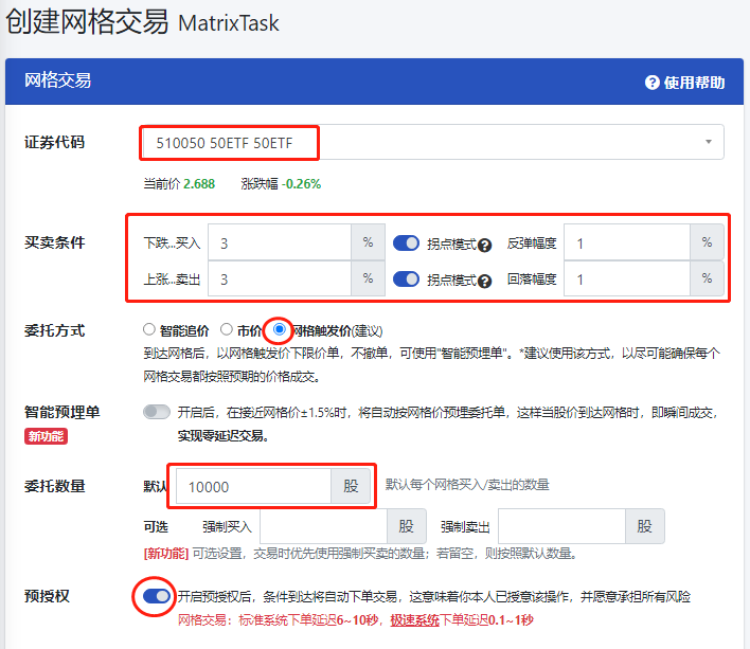Click the 网格交易 panel header title
750x649 pixels.
point(58,80)
